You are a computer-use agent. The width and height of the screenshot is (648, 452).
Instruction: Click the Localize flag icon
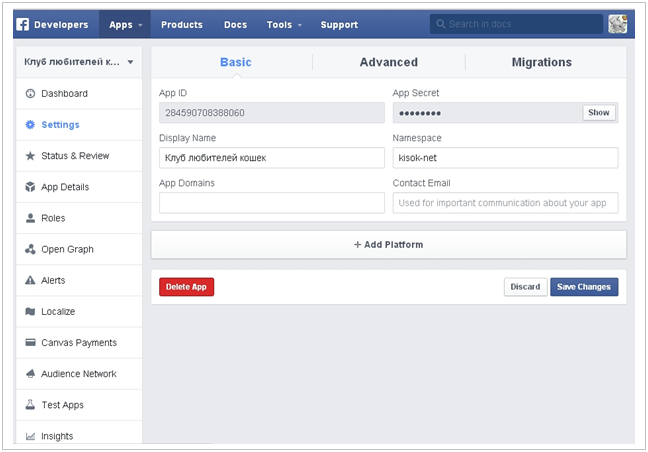(x=30, y=312)
